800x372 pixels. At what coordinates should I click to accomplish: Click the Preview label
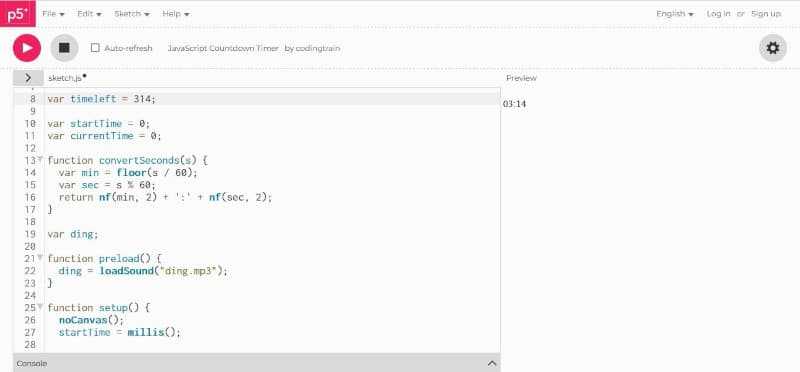click(521, 78)
